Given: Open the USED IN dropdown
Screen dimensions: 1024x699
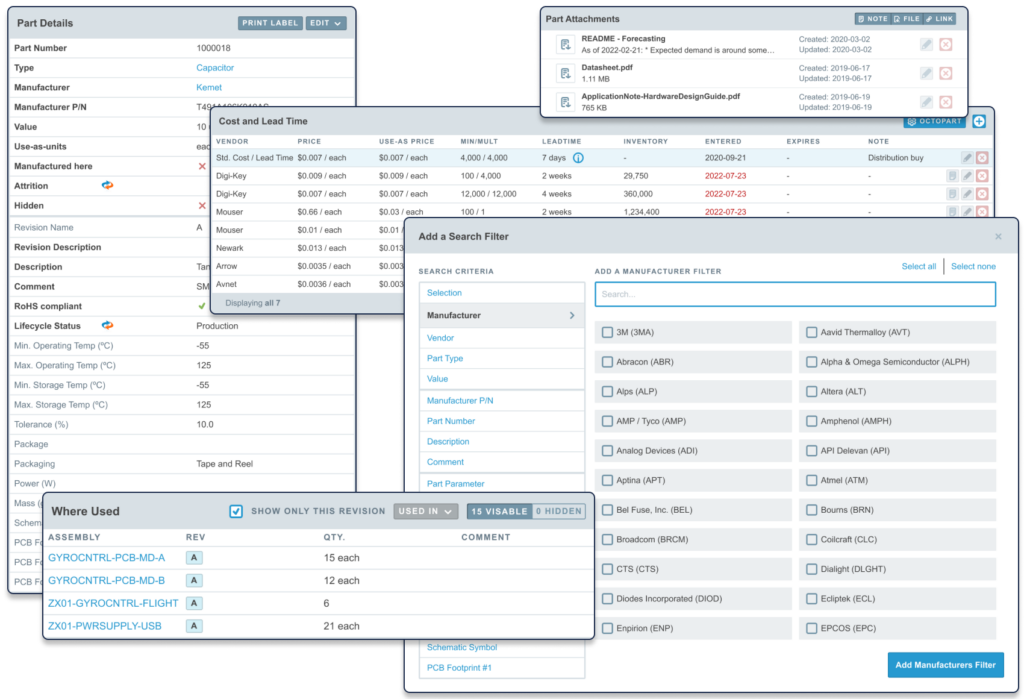Looking at the screenshot, I should point(425,511).
